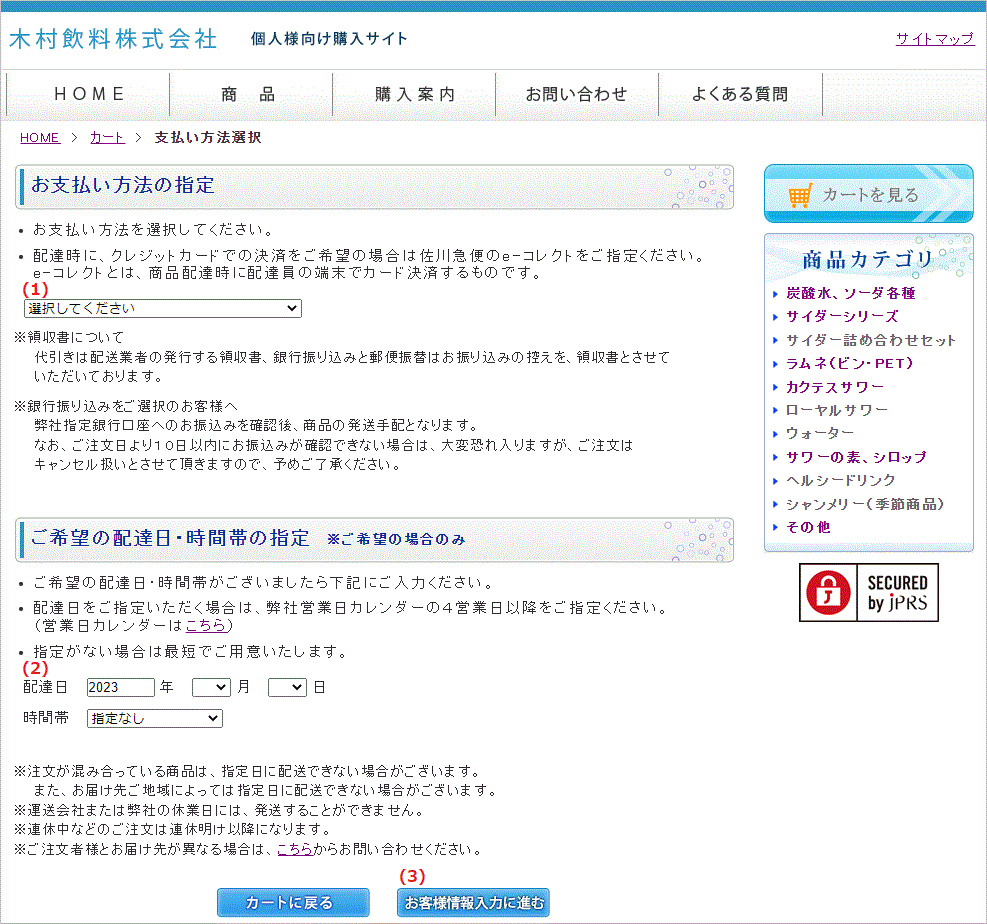
Task: Click the SECURED by JPRS security badge
Action: point(868,592)
